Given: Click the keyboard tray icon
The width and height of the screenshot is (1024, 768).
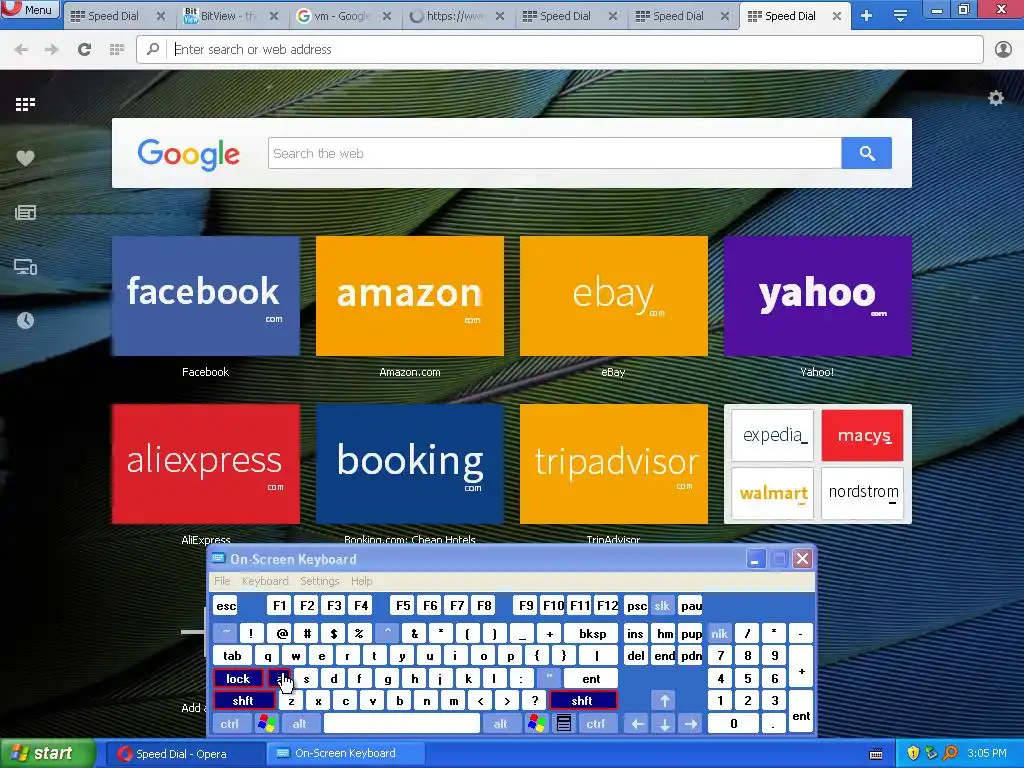Looking at the screenshot, I should point(876,754).
